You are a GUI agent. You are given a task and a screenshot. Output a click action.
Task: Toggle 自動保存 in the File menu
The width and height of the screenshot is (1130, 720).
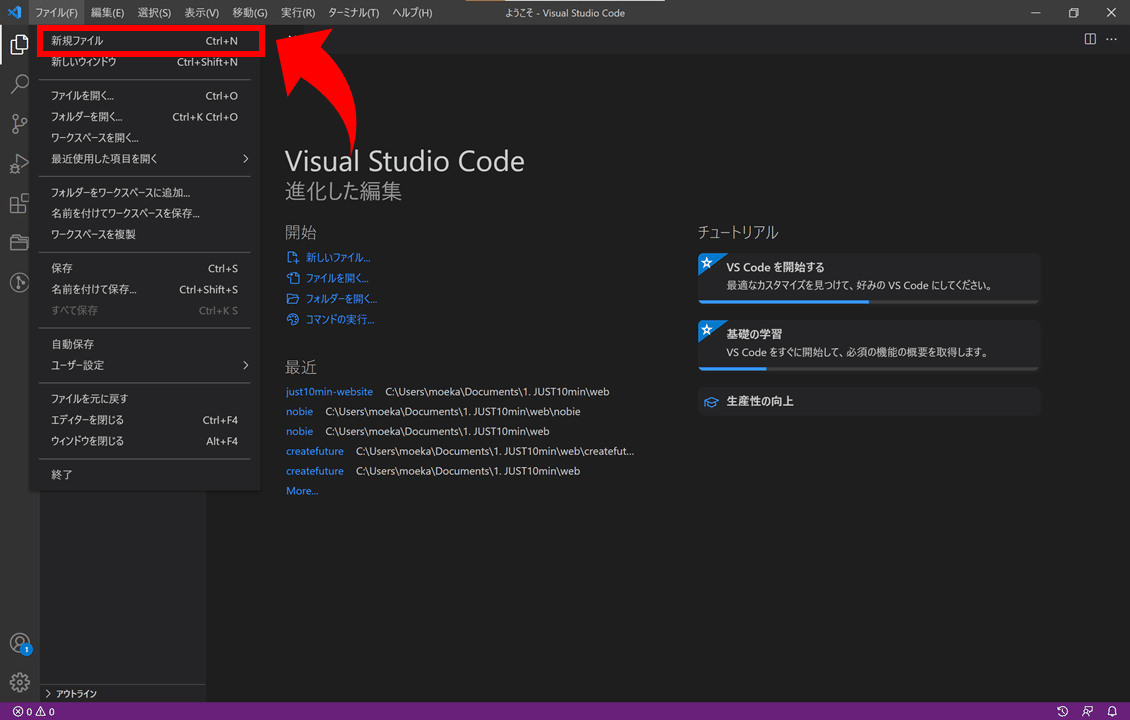pyautogui.click(x=144, y=345)
